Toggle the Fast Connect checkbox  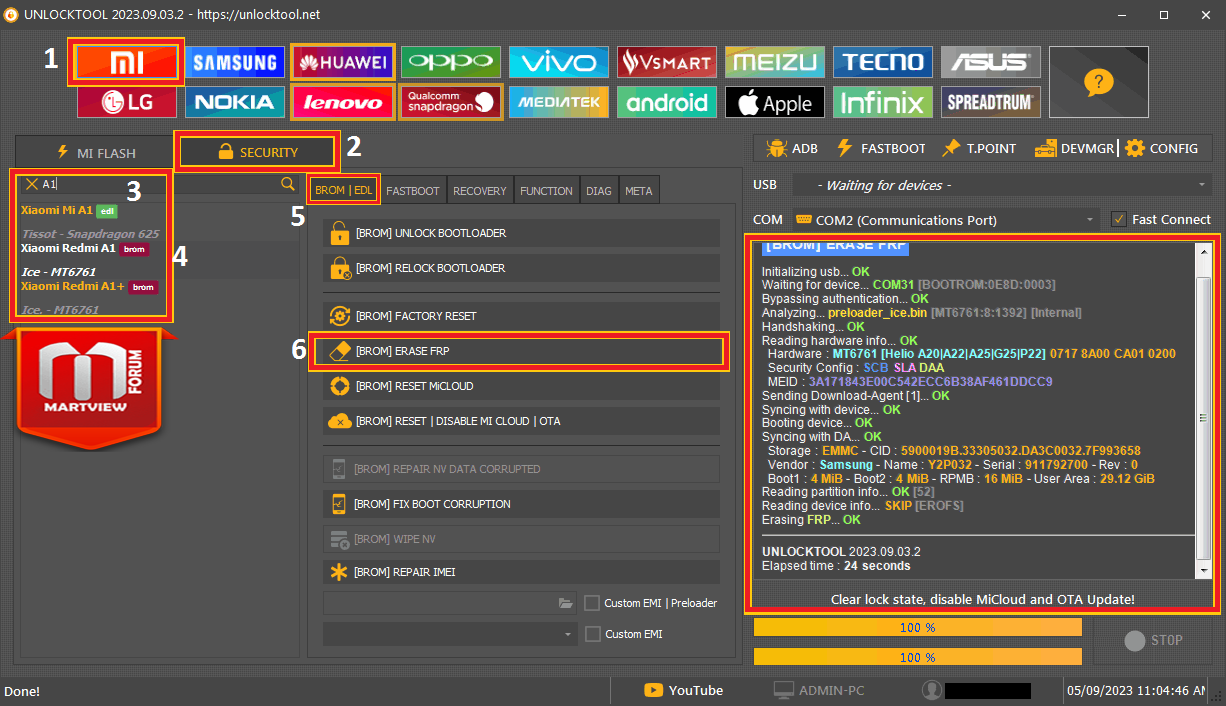tap(1119, 219)
